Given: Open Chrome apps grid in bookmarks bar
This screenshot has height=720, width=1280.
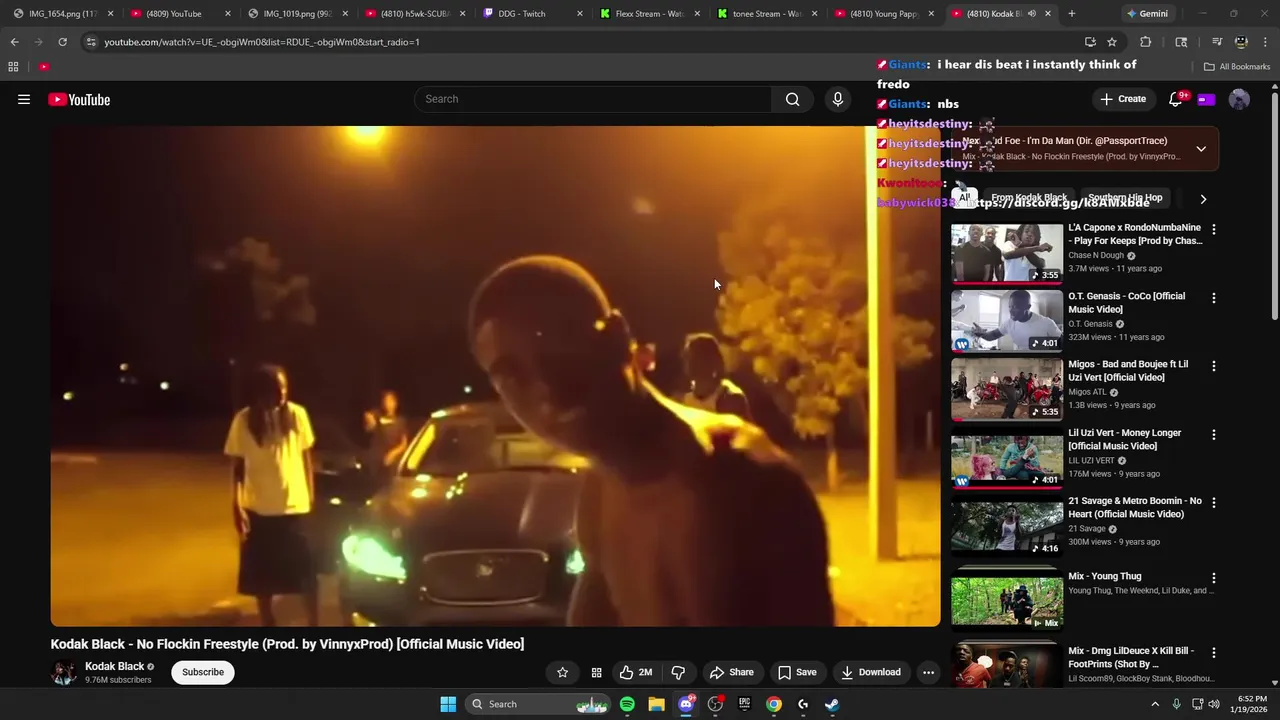Looking at the screenshot, I should pos(13,67).
